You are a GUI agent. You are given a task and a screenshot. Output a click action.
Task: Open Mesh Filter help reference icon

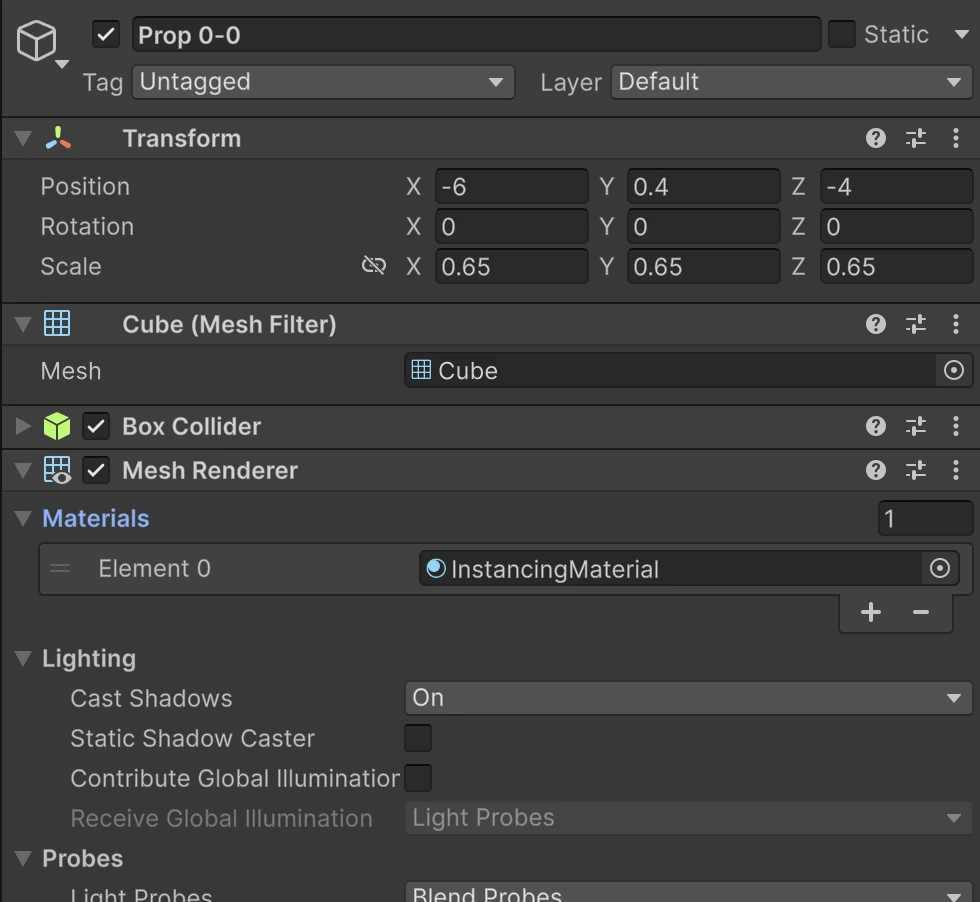(x=876, y=324)
